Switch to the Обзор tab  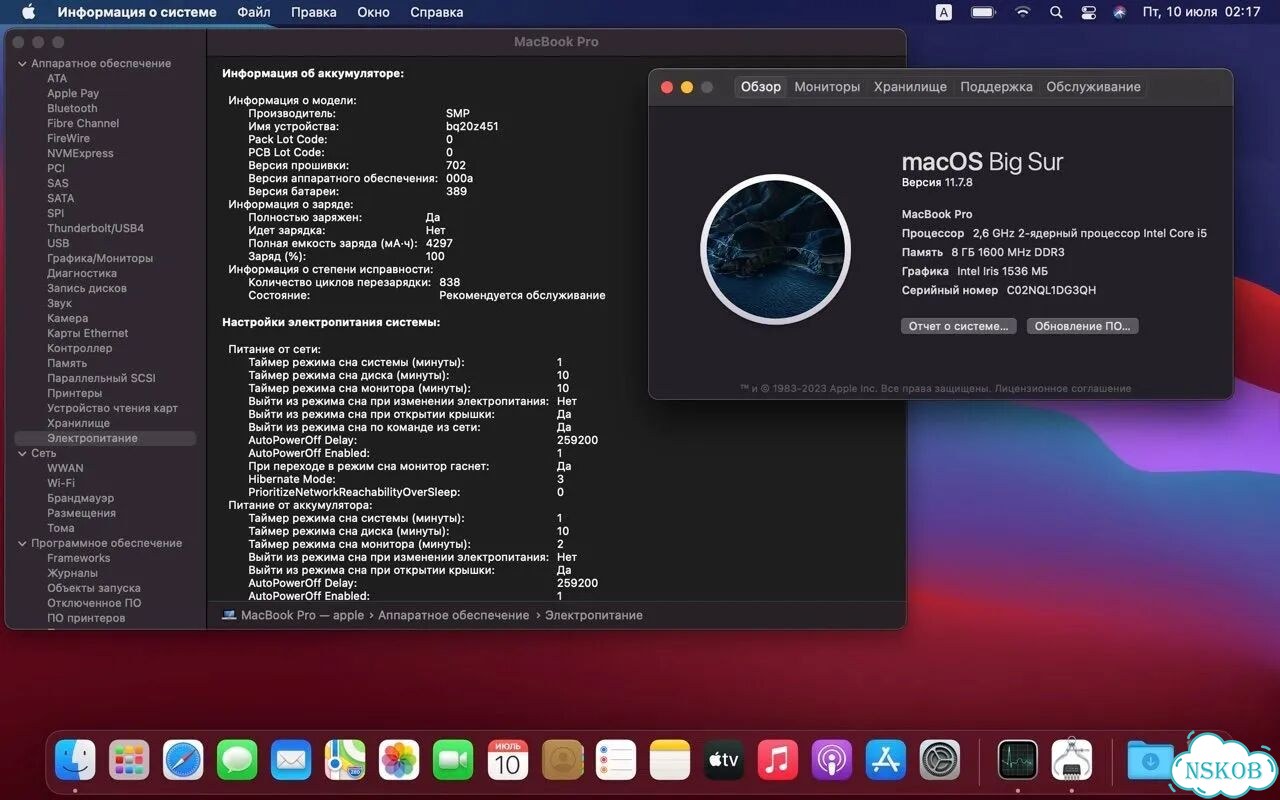(760, 87)
